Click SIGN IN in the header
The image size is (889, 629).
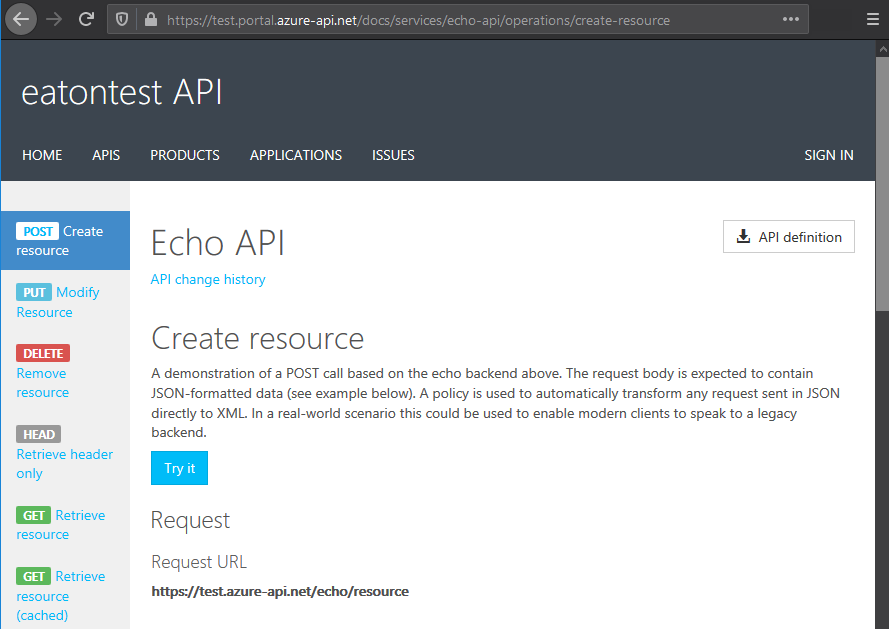tap(828, 155)
